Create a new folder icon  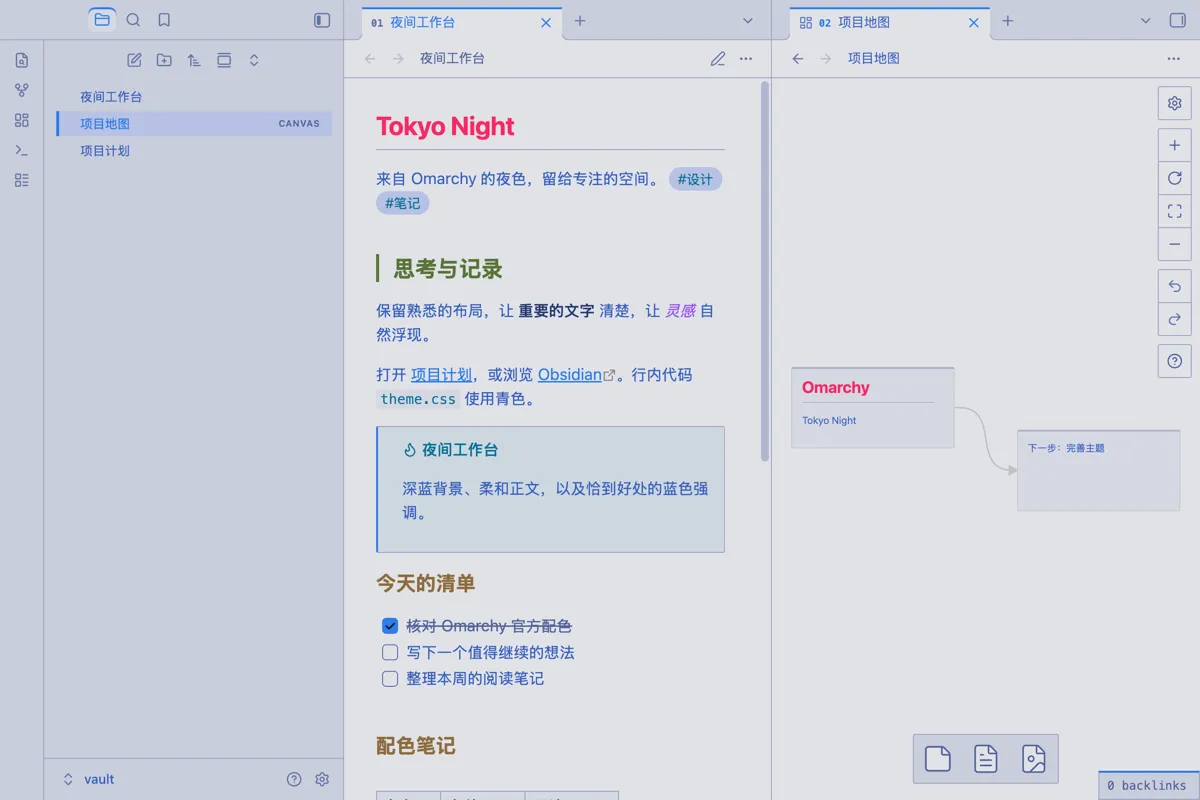164,60
